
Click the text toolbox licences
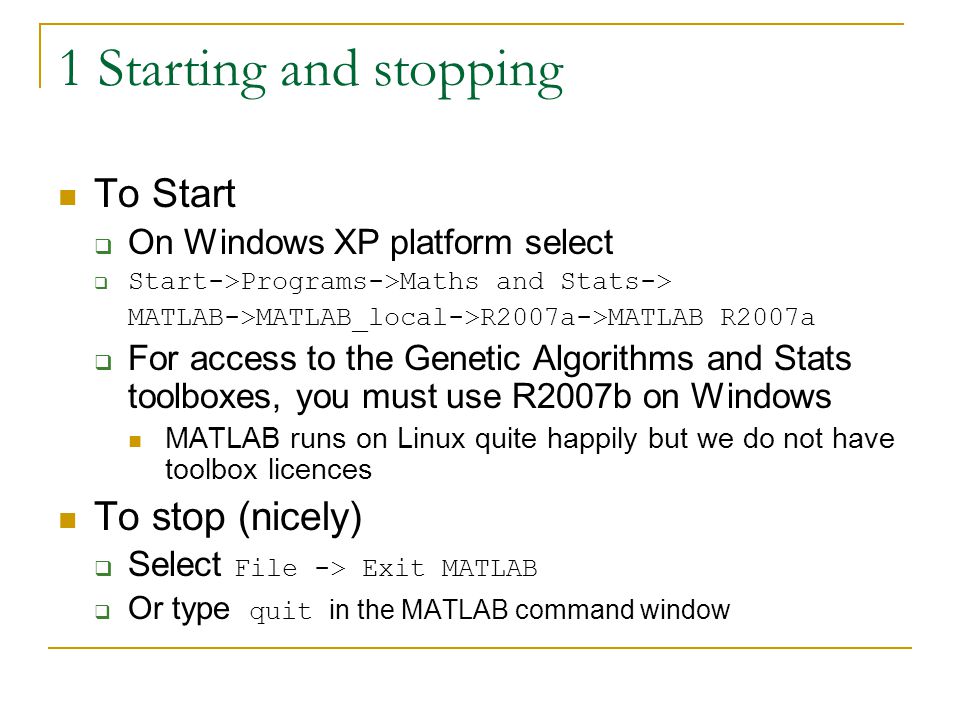(x=268, y=470)
